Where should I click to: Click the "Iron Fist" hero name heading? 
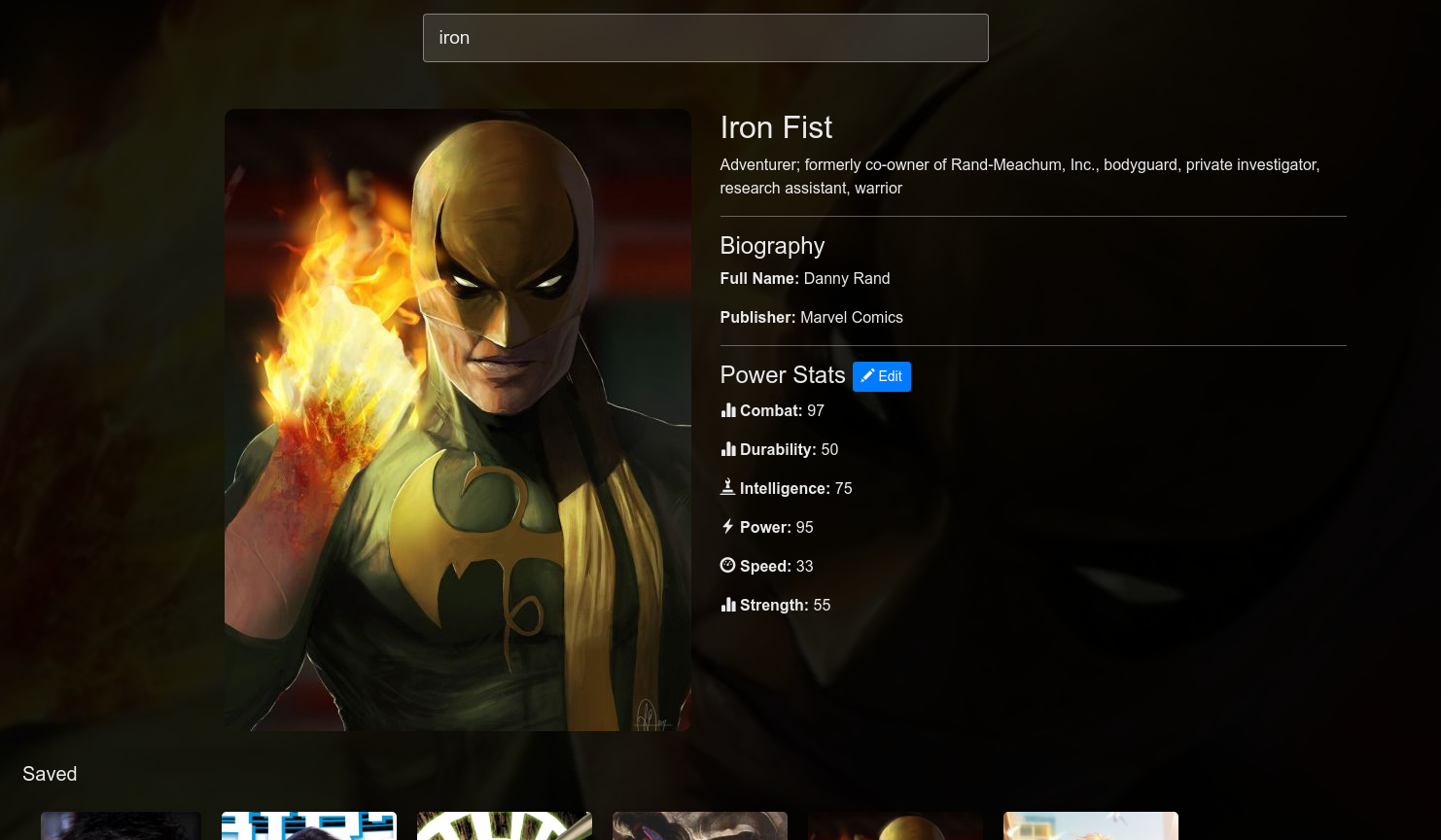click(776, 127)
